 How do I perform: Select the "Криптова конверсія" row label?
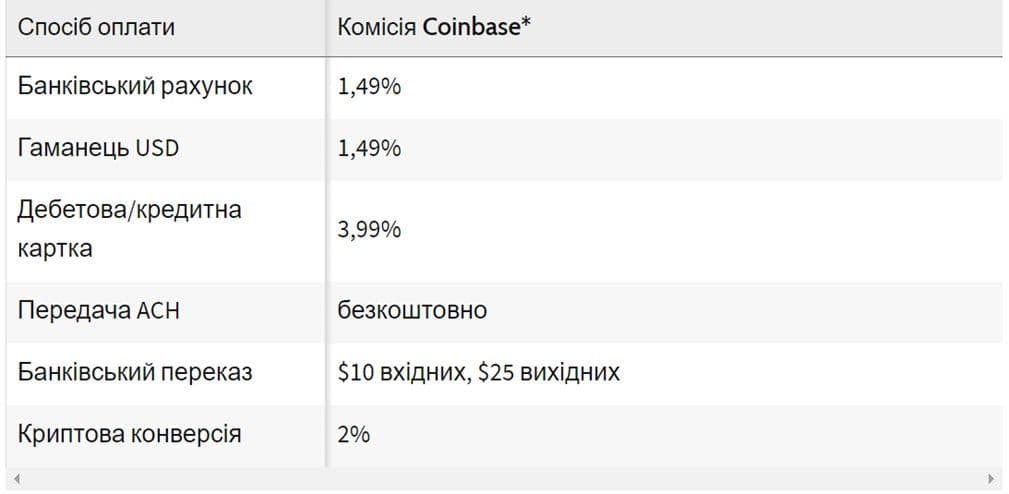point(129,434)
